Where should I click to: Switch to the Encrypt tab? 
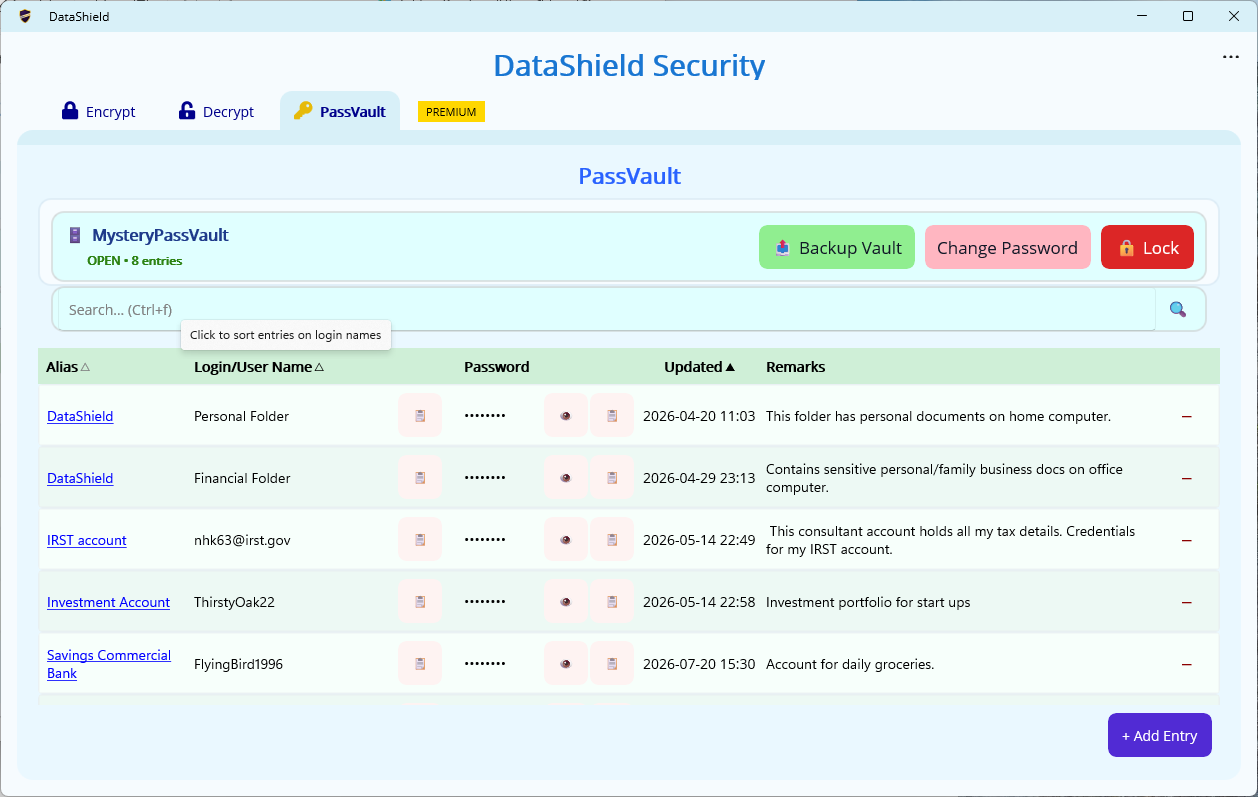coord(98,111)
